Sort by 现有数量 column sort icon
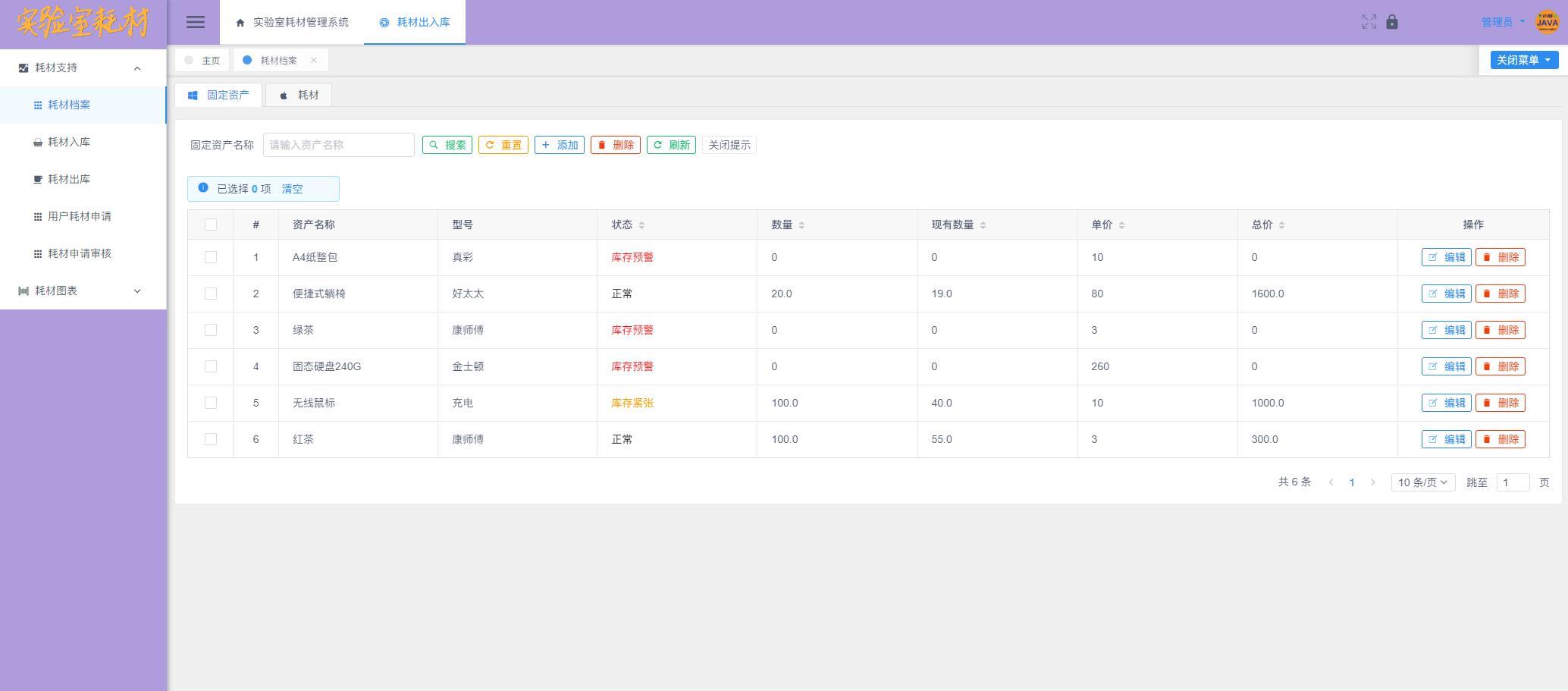 pyautogui.click(x=983, y=225)
